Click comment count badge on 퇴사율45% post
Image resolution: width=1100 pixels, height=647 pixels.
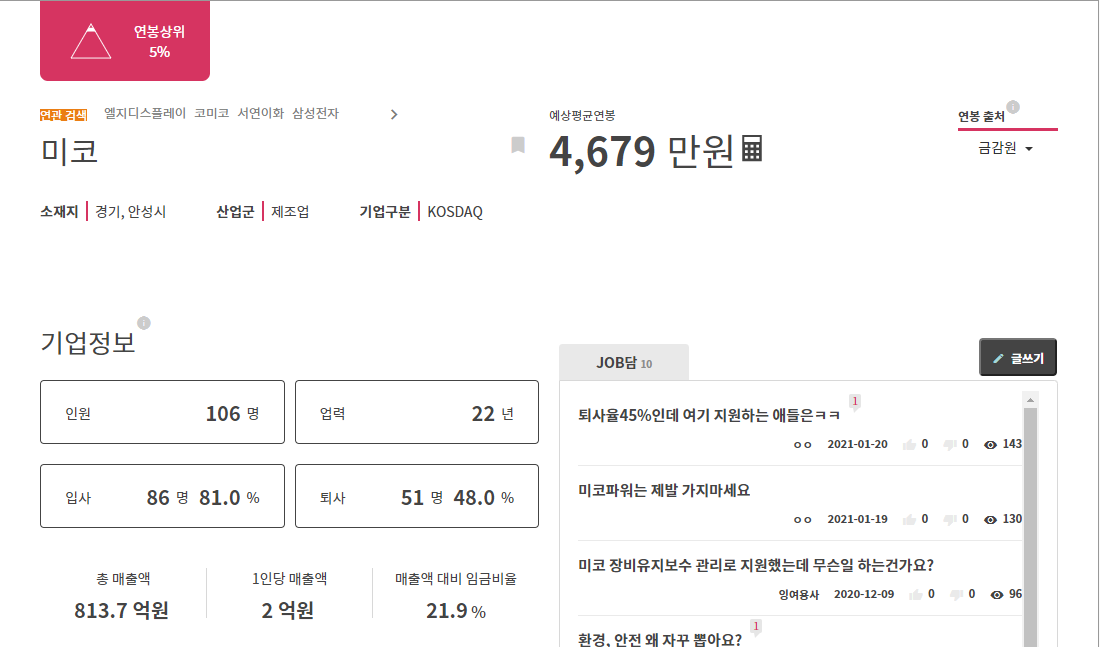pos(854,402)
